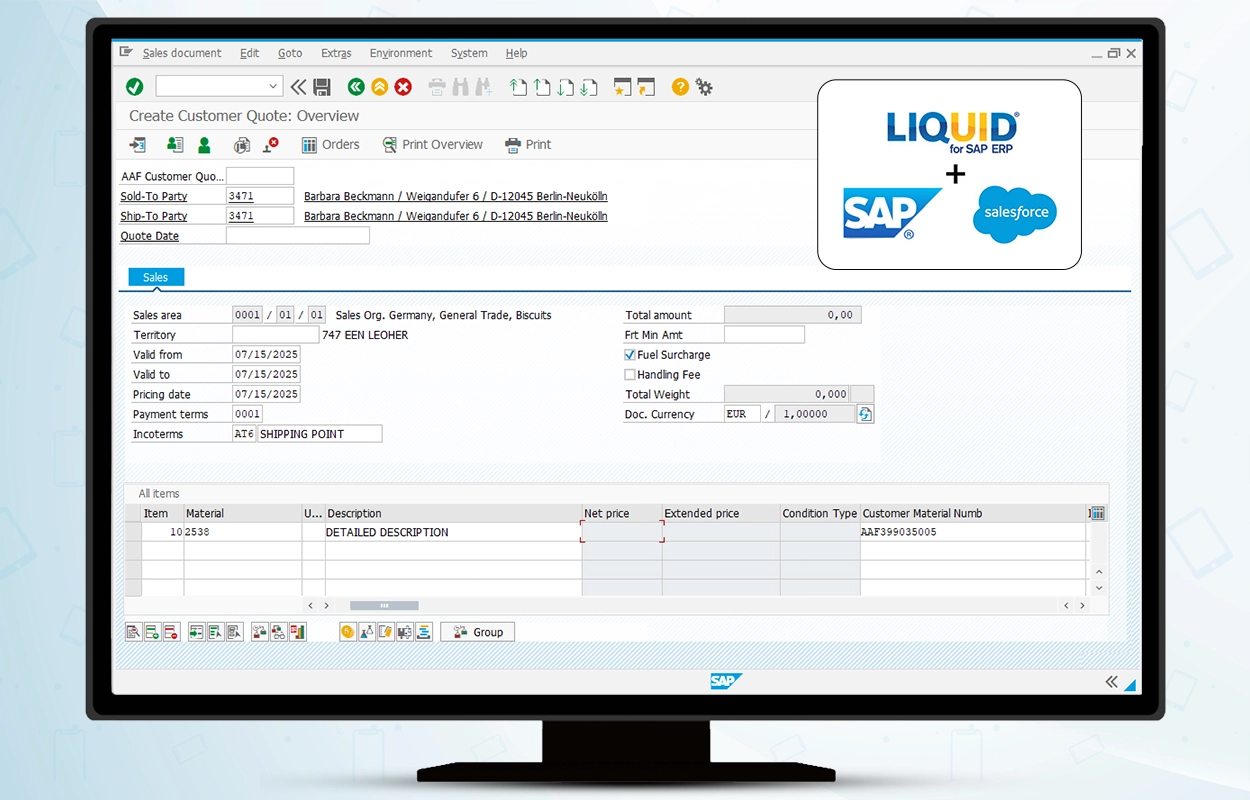Click Barbara Beckmann address in Ship-To row

tap(456, 216)
